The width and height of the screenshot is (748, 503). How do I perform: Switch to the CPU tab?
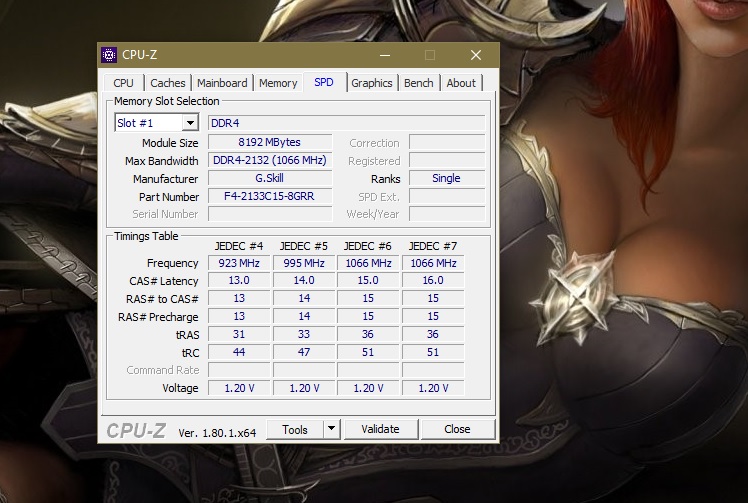click(124, 83)
